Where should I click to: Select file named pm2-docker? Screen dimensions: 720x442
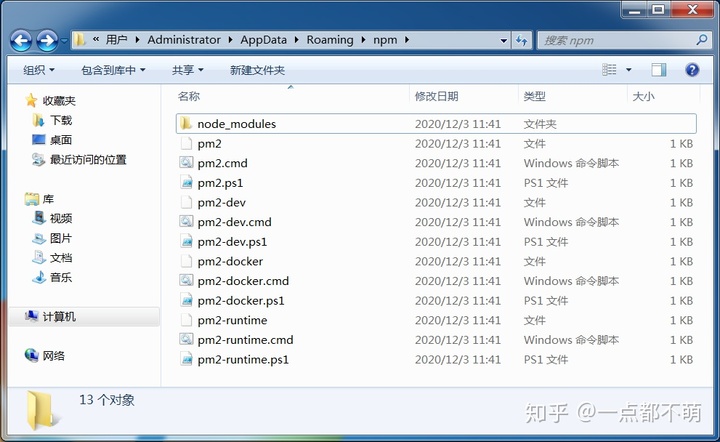click(230, 261)
